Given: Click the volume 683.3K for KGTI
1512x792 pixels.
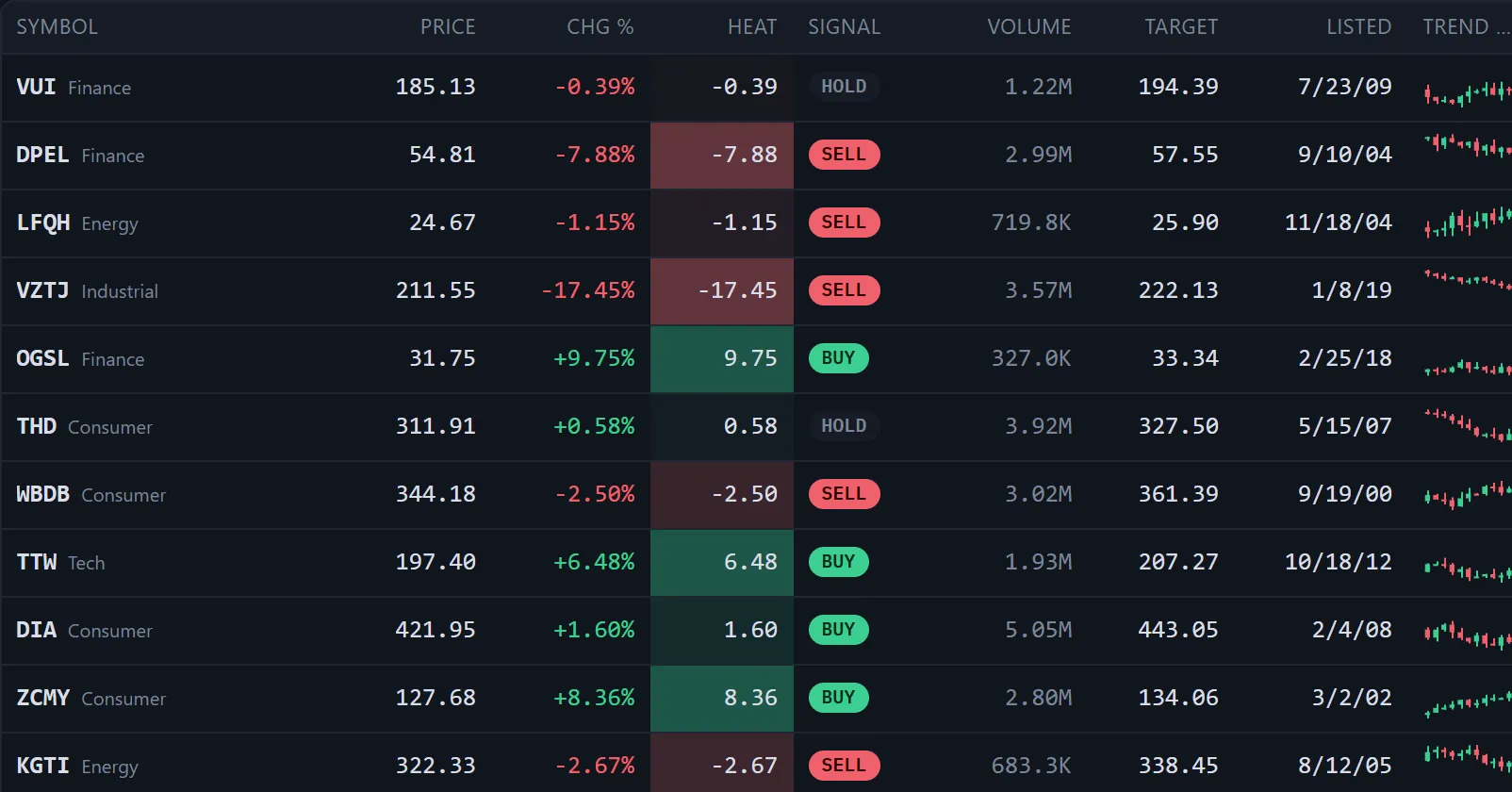Looking at the screenshot, I should pos(1031,766).
